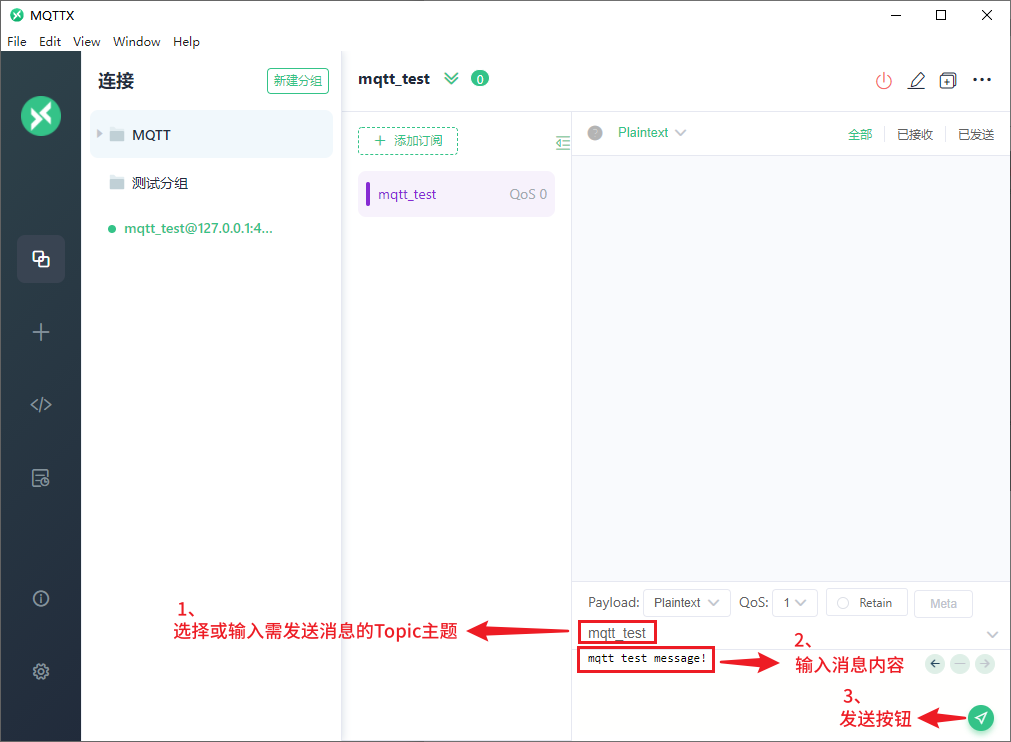Click the unread message count badge 0

[x=480, y=79]
